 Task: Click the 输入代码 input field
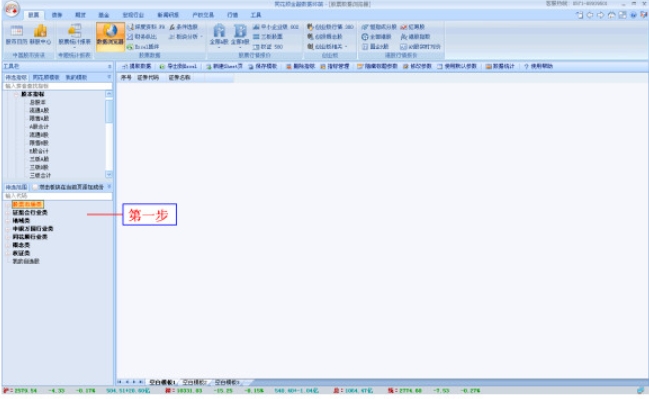click(58, 195)
